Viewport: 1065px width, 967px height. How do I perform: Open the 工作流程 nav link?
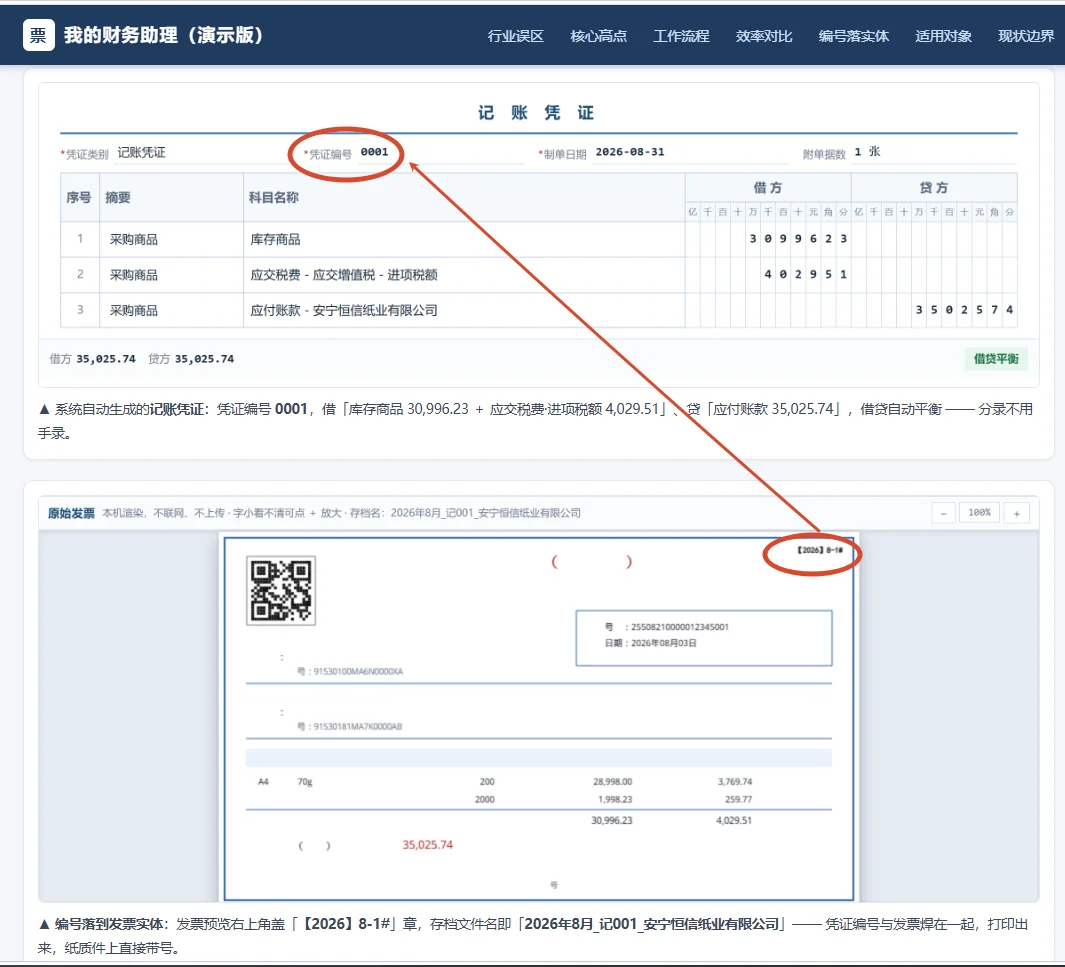681,36
